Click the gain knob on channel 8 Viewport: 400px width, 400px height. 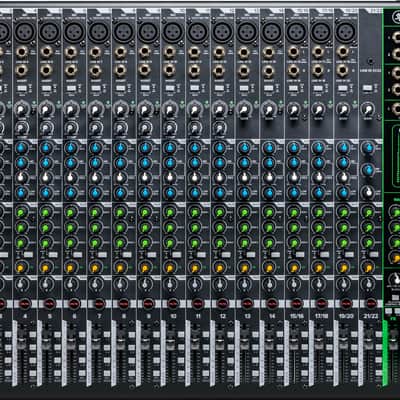tap(119, 109)
